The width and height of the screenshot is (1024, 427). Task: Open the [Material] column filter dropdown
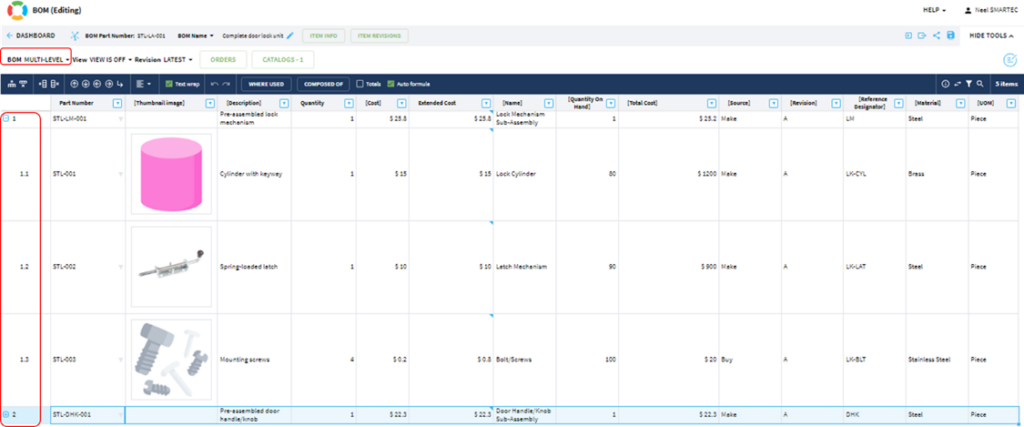pos(960,103)
